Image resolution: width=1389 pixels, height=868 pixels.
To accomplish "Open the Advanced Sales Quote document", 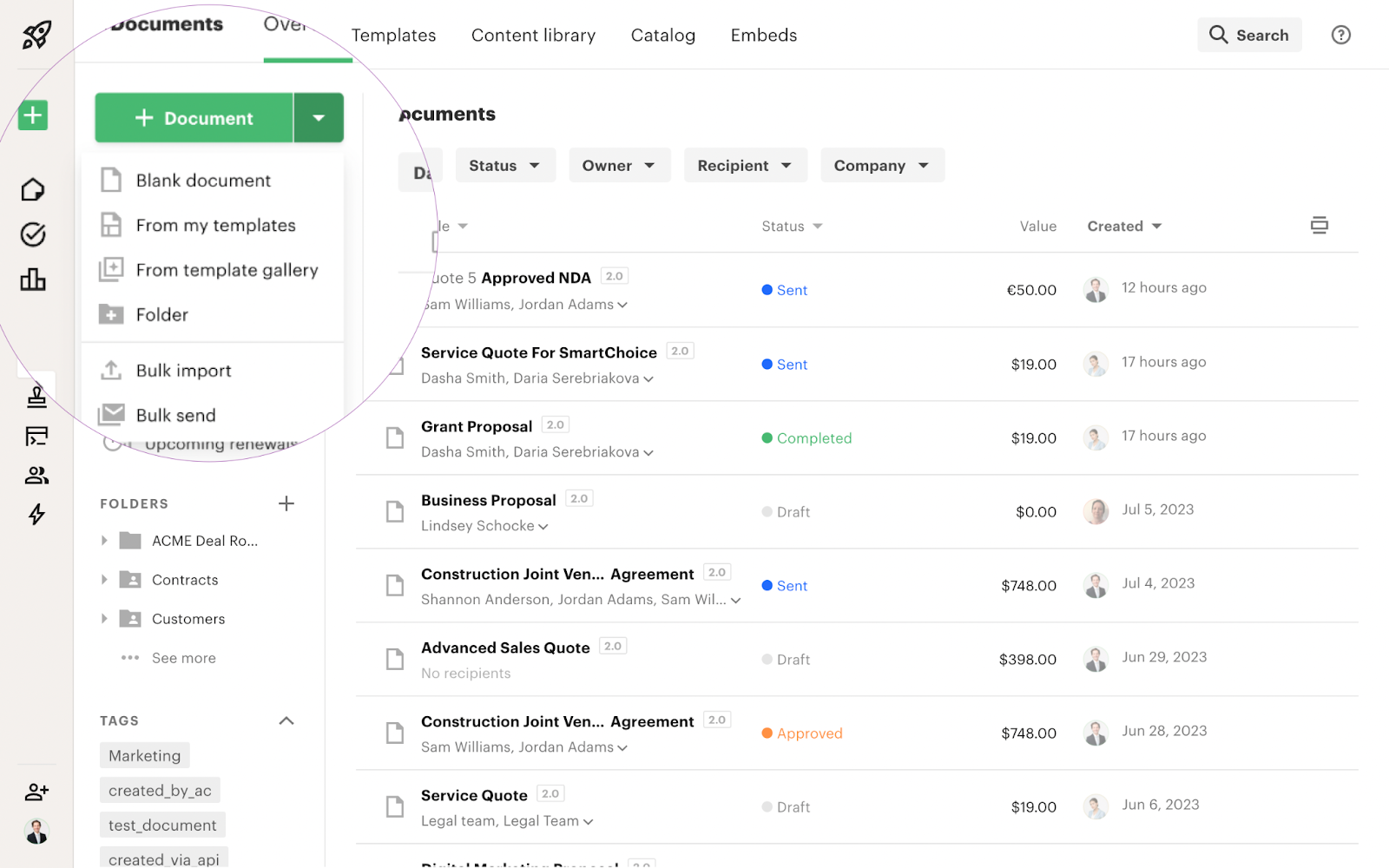I will 505,648.
